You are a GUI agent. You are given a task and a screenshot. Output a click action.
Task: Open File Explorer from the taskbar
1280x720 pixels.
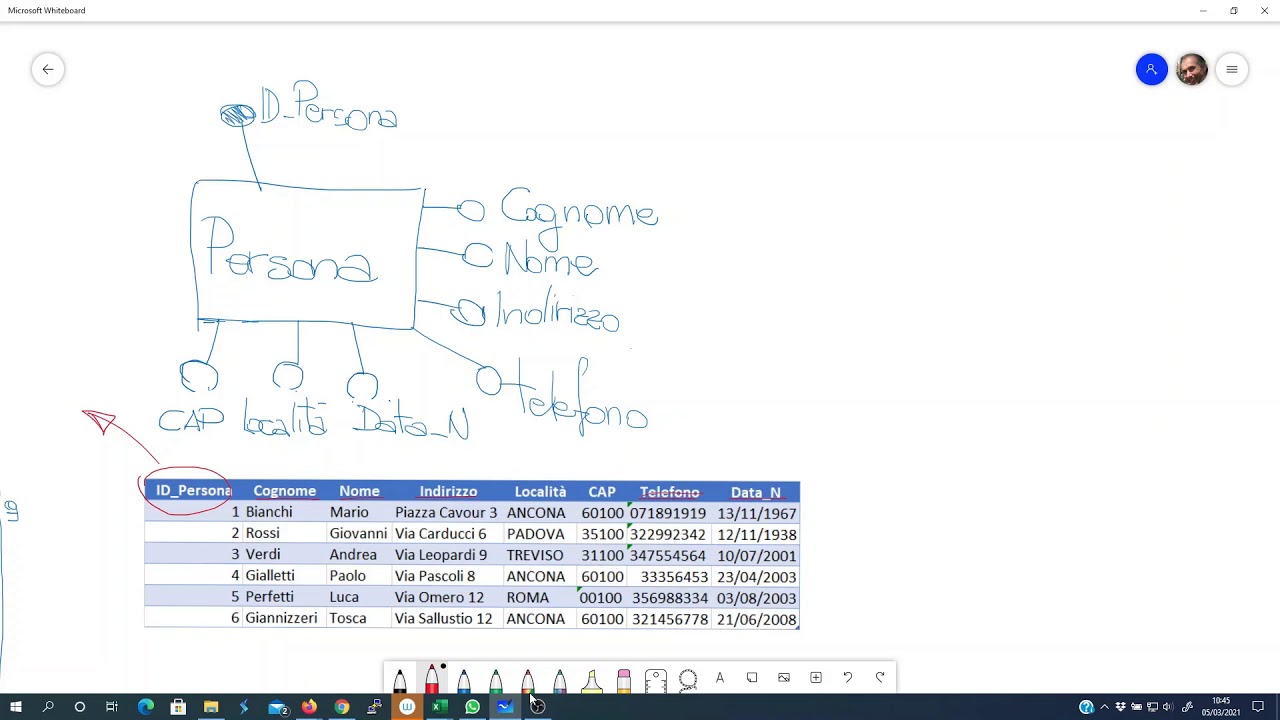pos(211,707)
